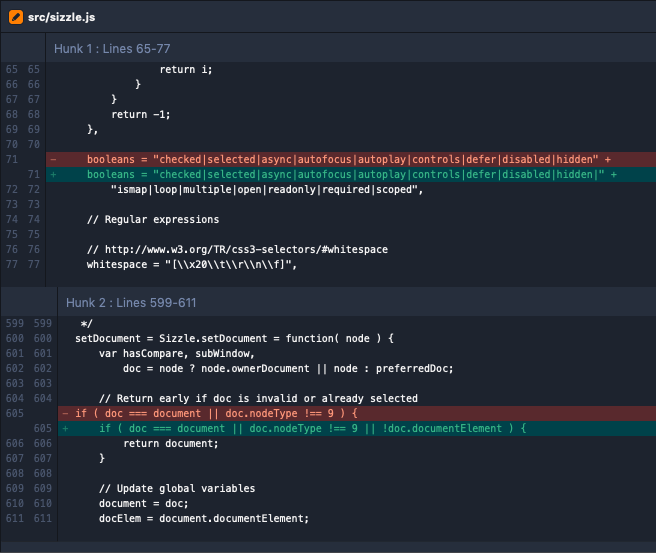656x553 pixels.
Task: Click the setDocument function declaration line
Action: tap(234, 338)
